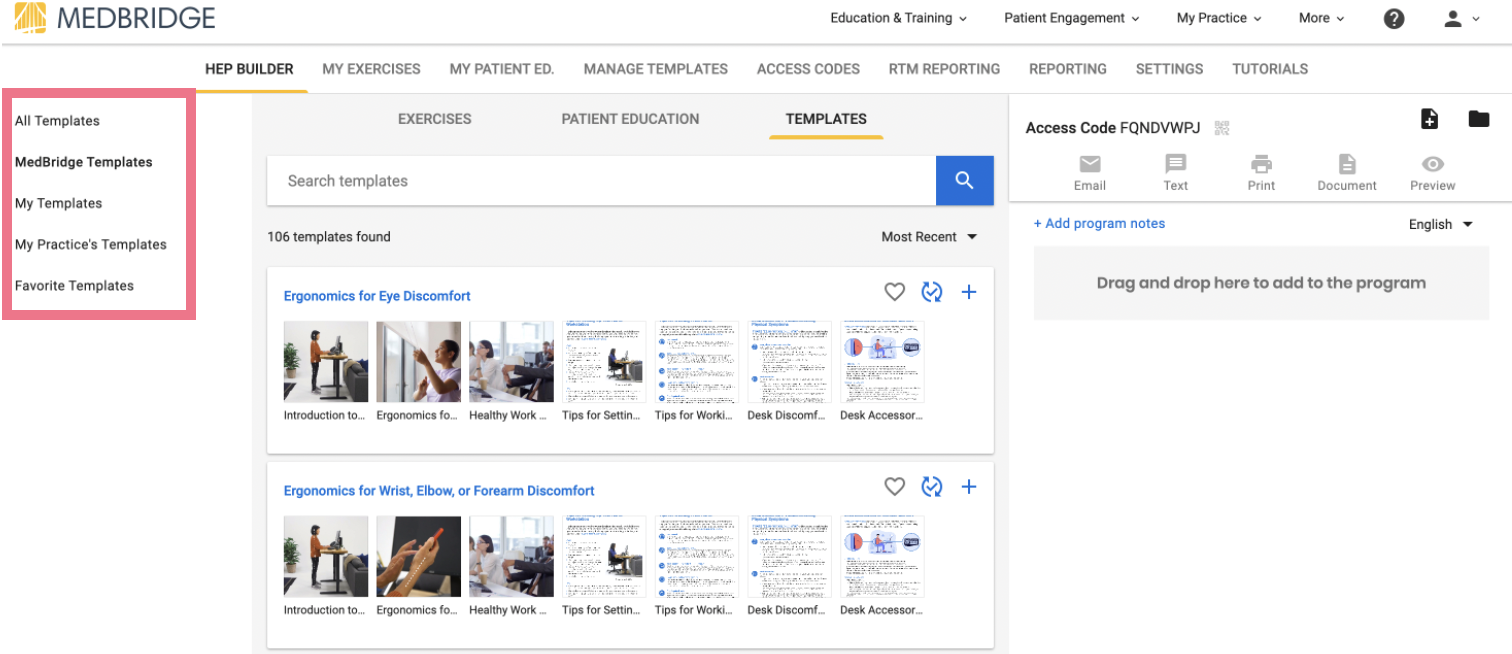The image size is (1512, 654).
Task: Switch to the PATIENT EDUCATION sub-tab
Action: tap(630, 119)
